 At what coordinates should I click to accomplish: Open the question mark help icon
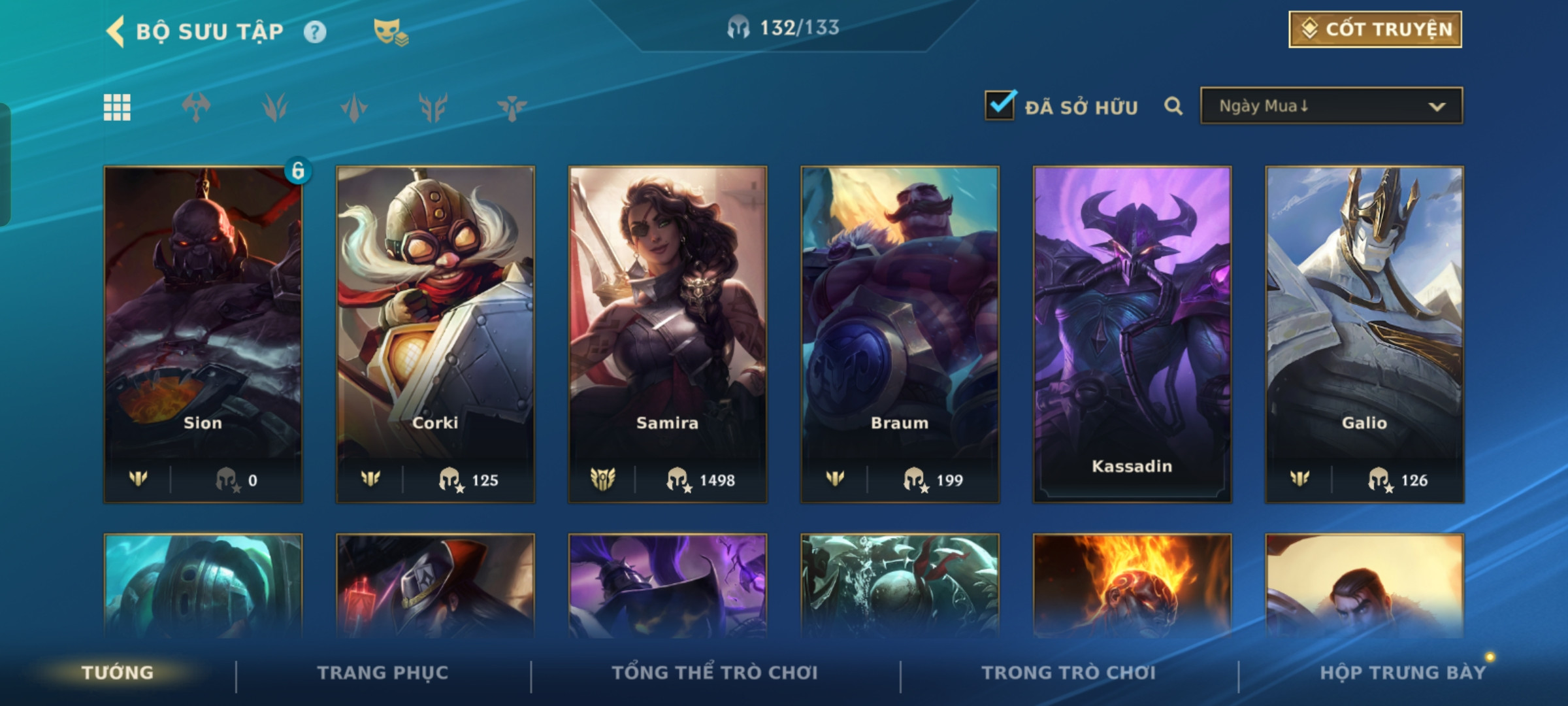315,31
